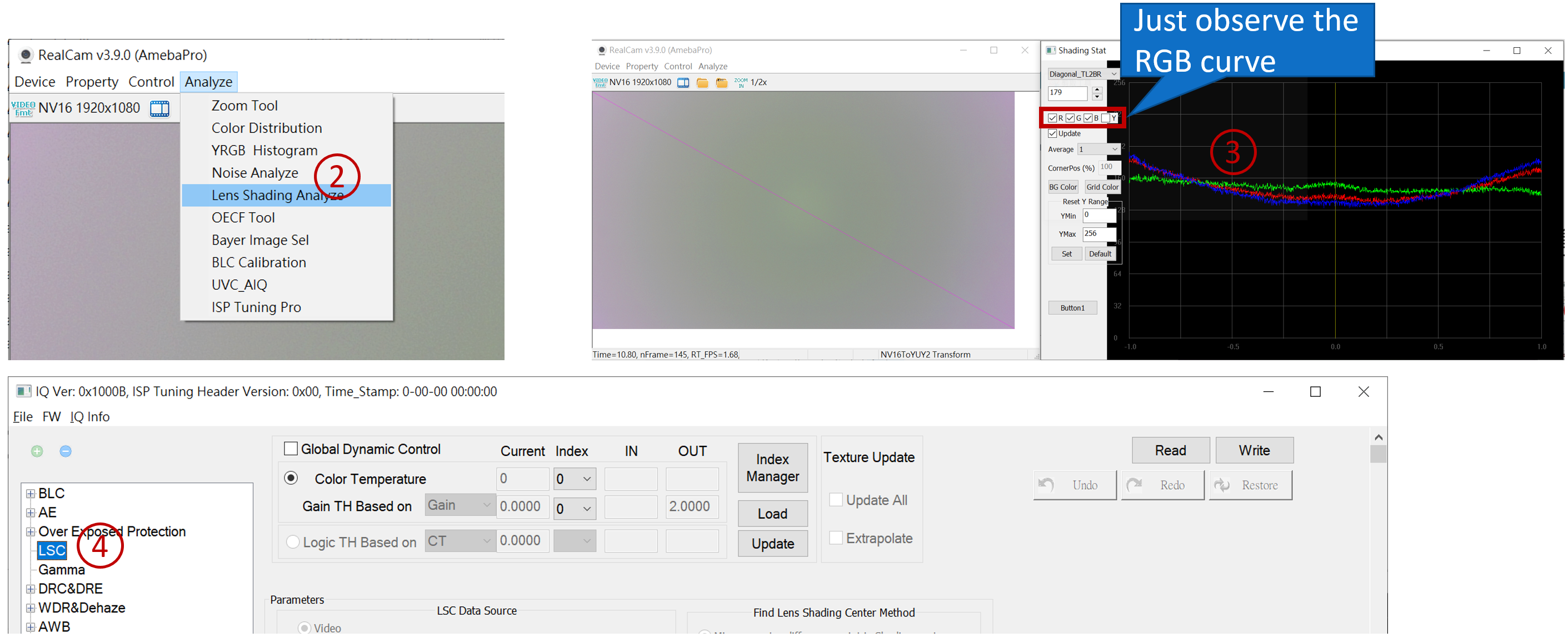Open the Average dropdown
Viewport: 1568px width, 642px height.
(1098, 149)
